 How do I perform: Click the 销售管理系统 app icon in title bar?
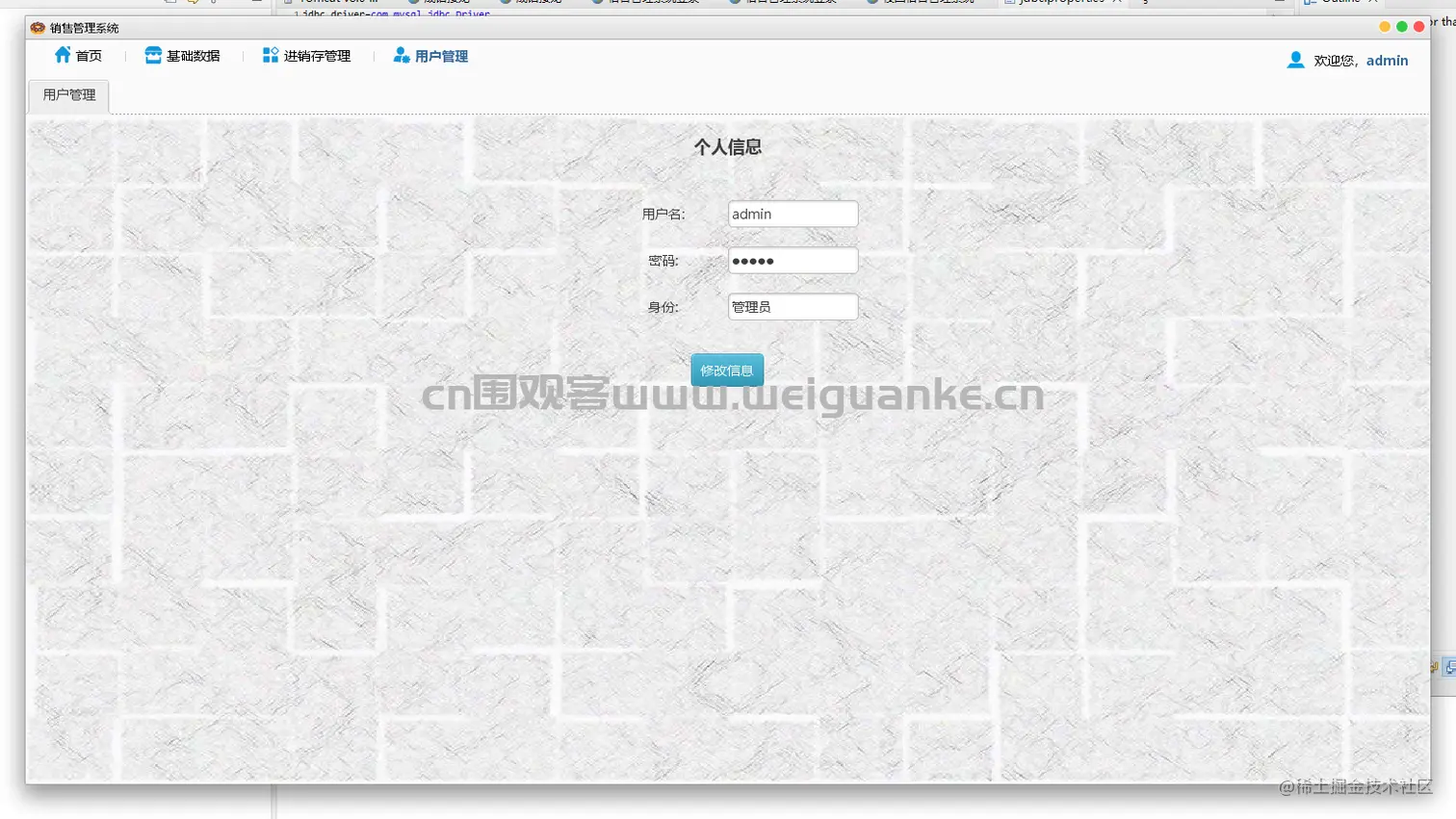pyautogui.click(x=38, y=27)
